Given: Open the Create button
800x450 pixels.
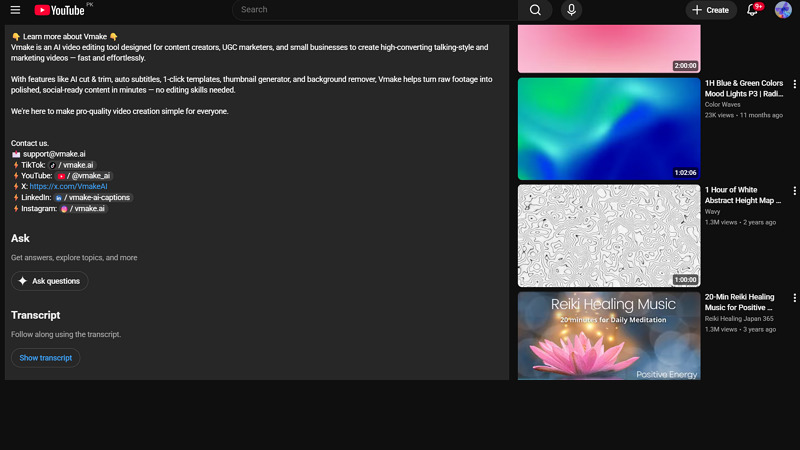Looking at the screenshot, I should [x=711, y=10].
